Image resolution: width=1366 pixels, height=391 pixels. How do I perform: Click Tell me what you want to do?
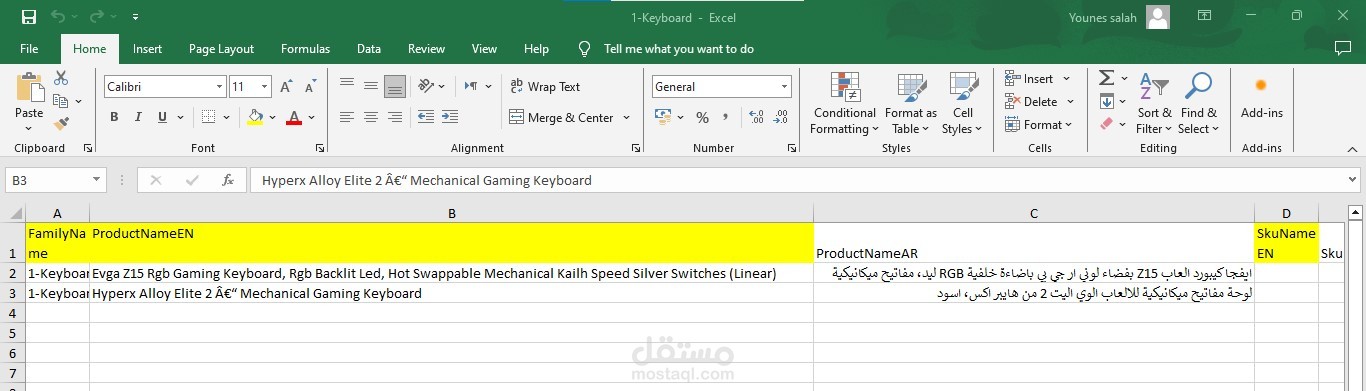(x=678, y=48)
